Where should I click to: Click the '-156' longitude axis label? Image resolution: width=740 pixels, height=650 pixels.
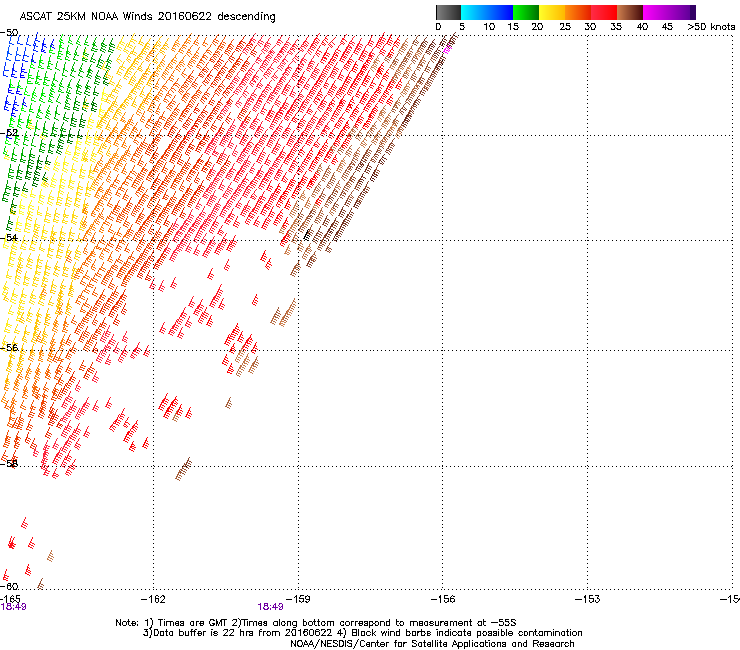443,599
